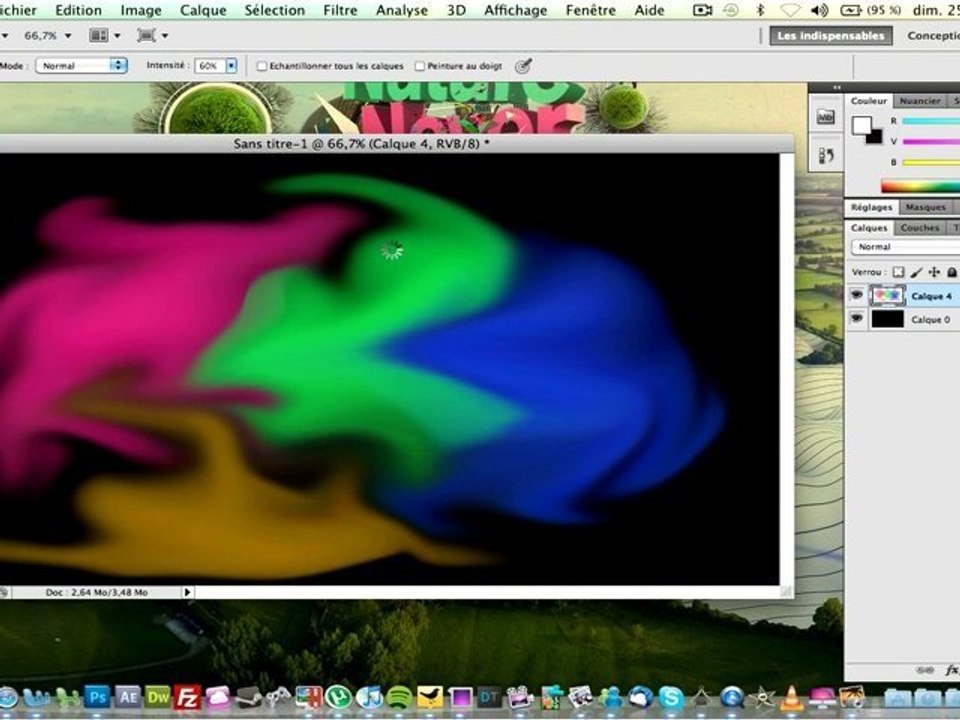
Task: Open iTunes from the Dock
Action: click(369, 697)
